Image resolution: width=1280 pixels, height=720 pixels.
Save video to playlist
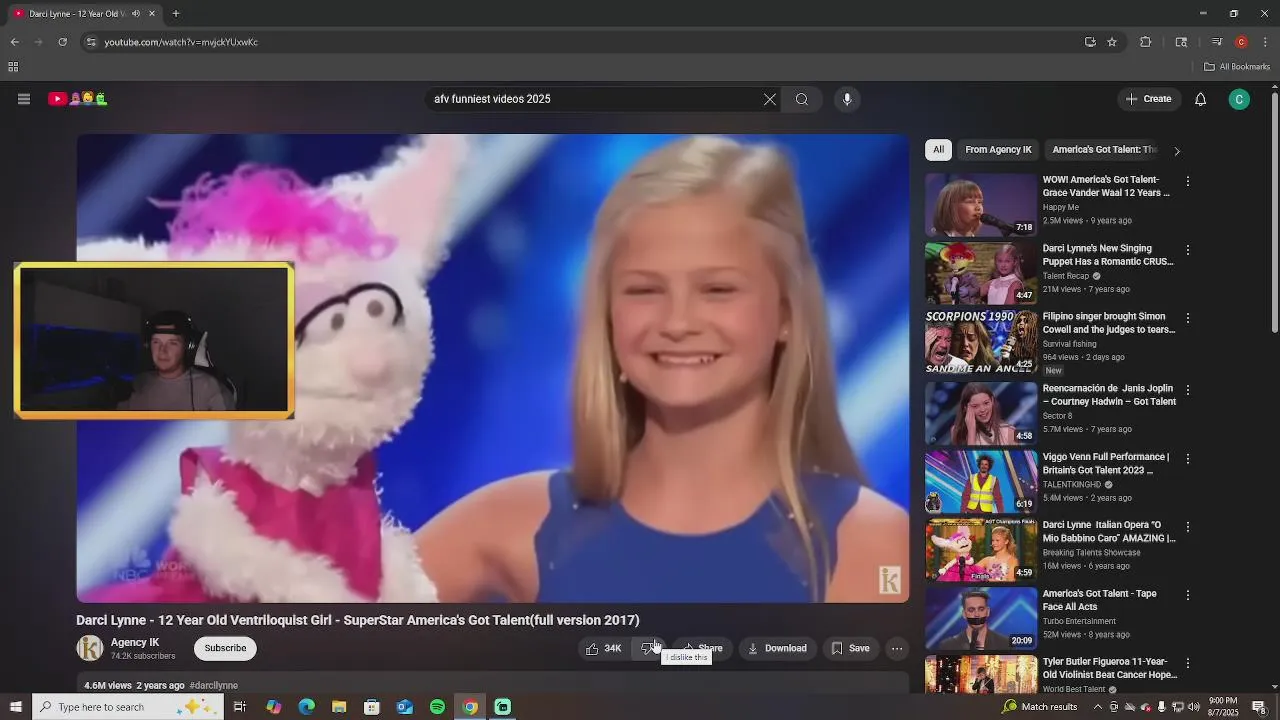pyautogui.click(x=851, y=648)
